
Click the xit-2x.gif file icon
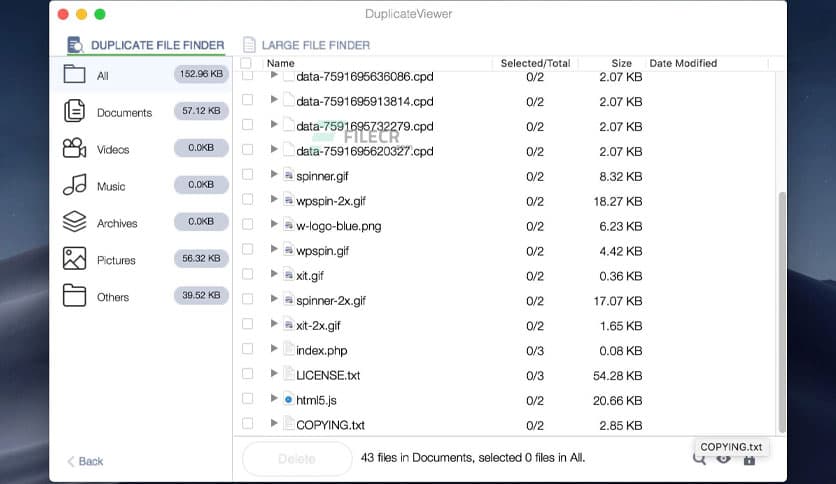(288, 324)
